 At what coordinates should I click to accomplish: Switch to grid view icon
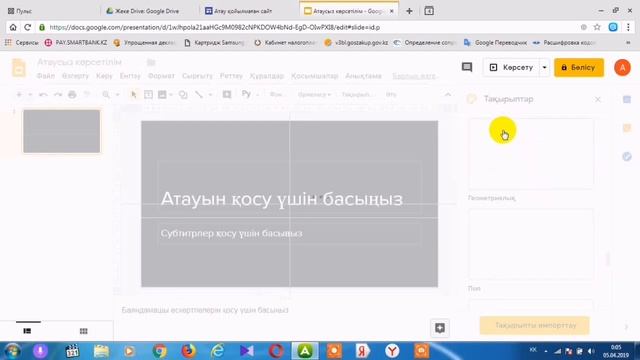tap(84, 331)
